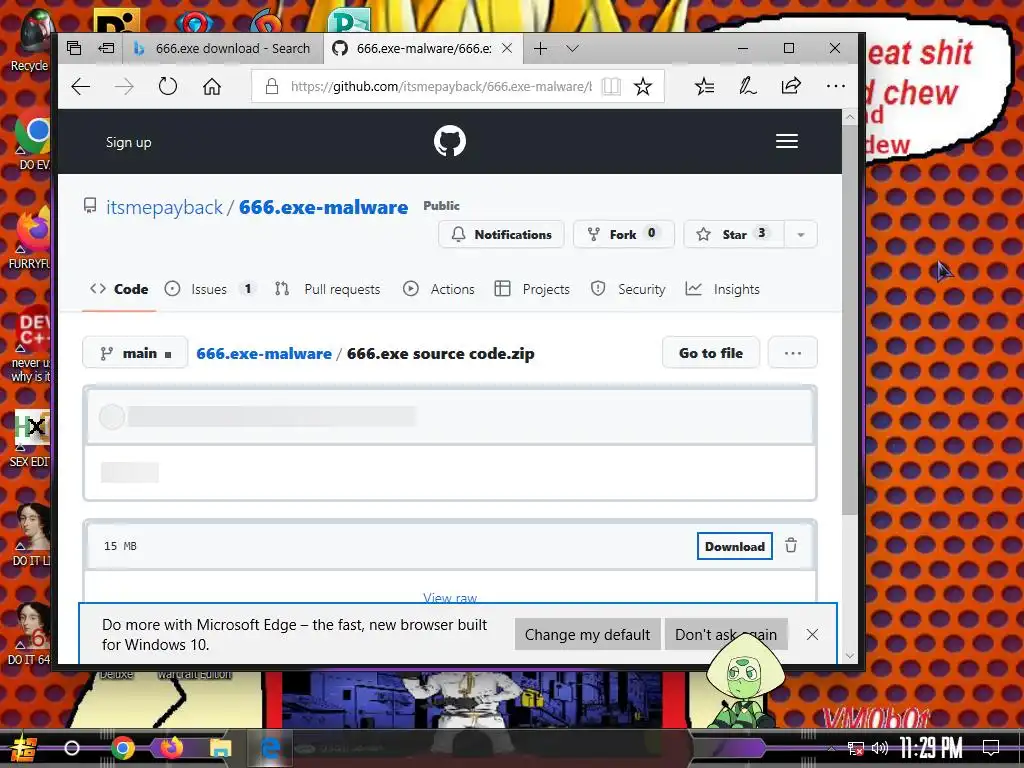
Task: Open the Security tab
Action: 628,289
